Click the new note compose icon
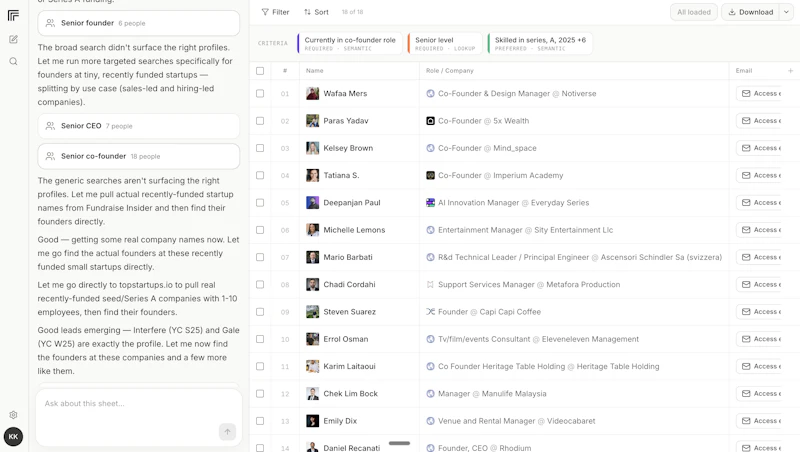Viewport: 800px width, 452px height. [x=13, y=39]
